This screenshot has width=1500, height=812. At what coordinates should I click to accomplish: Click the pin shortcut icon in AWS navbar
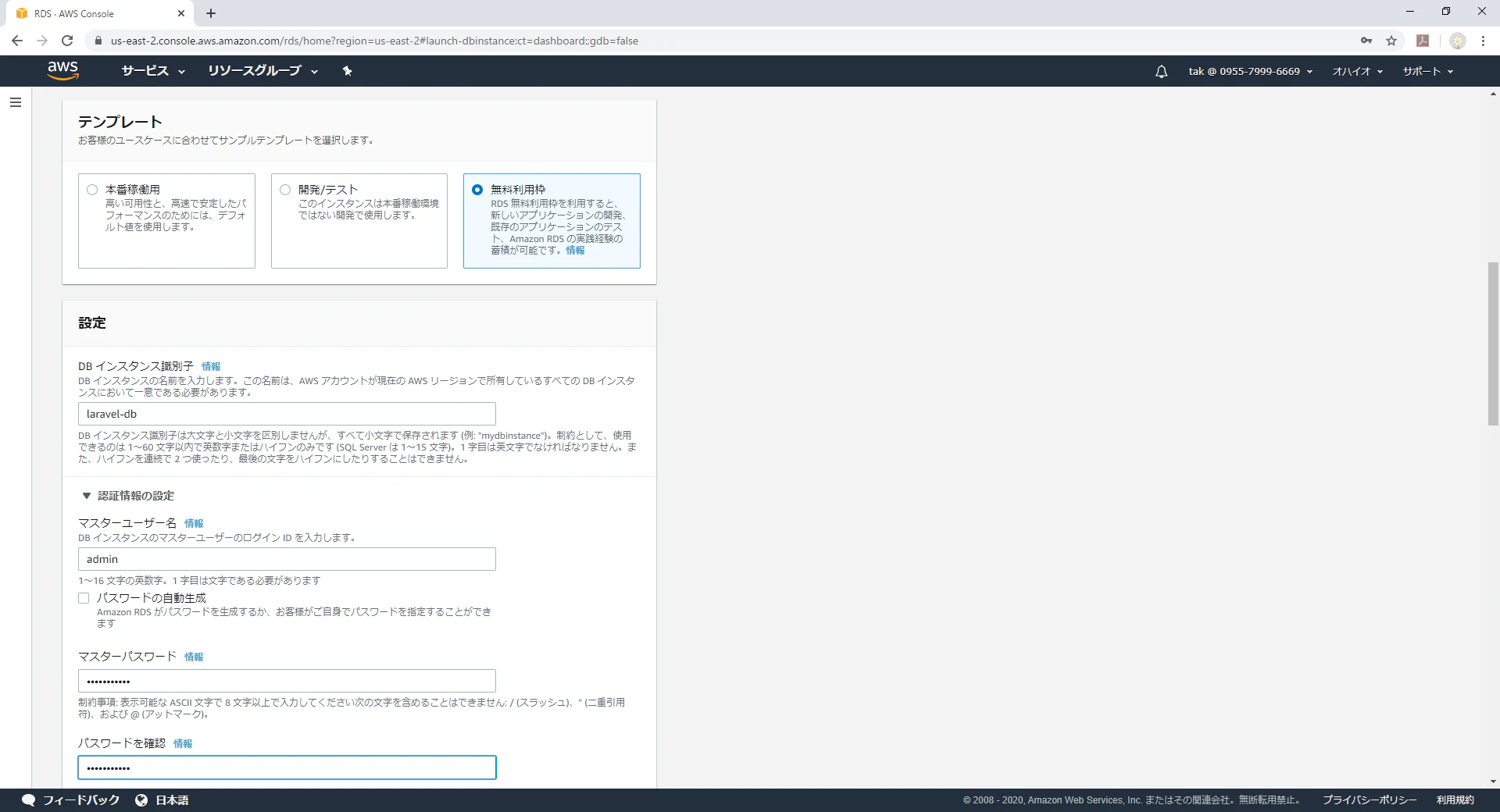pos(348,71)
